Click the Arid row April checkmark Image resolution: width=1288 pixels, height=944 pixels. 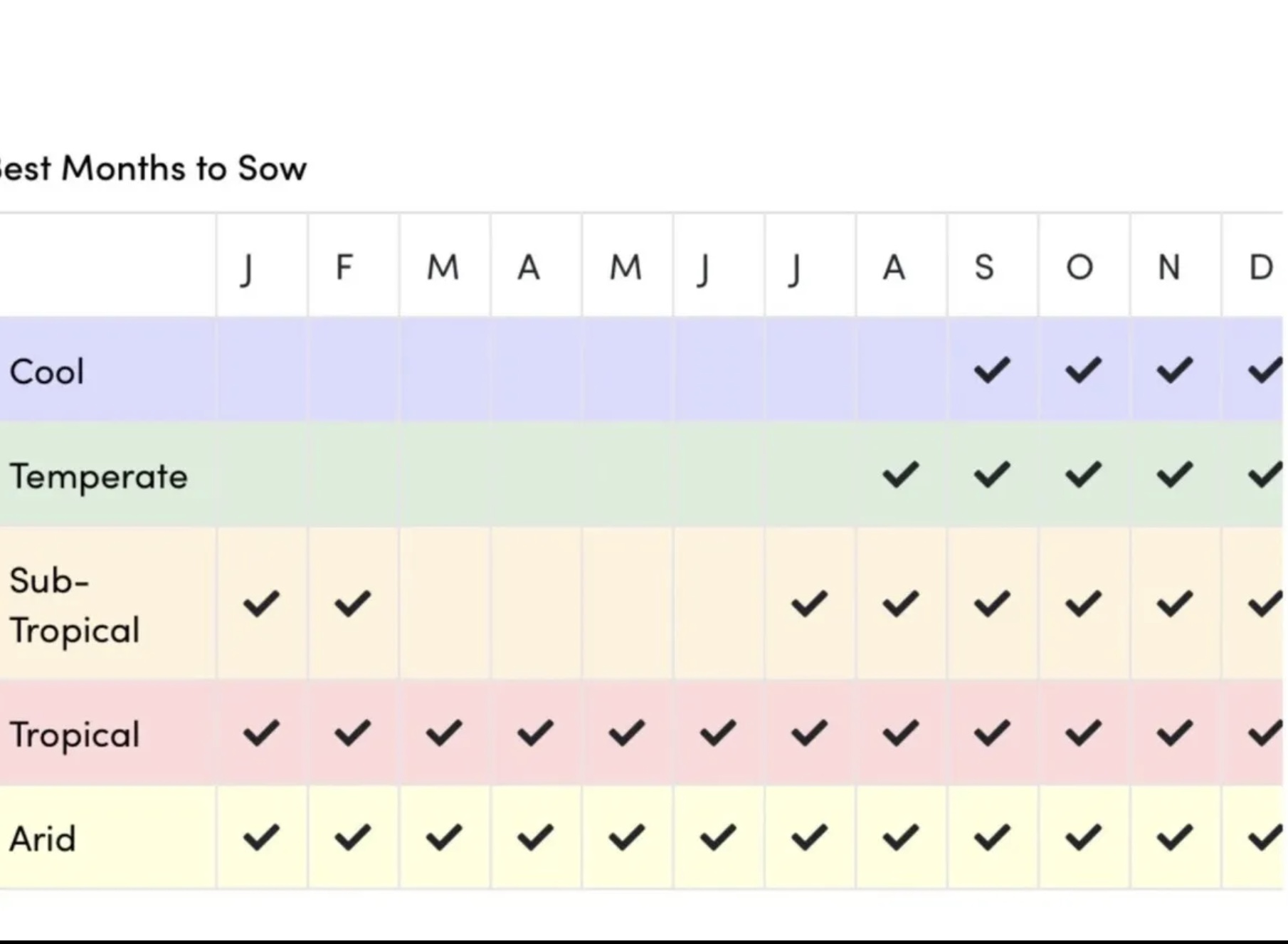pos(535,837)
